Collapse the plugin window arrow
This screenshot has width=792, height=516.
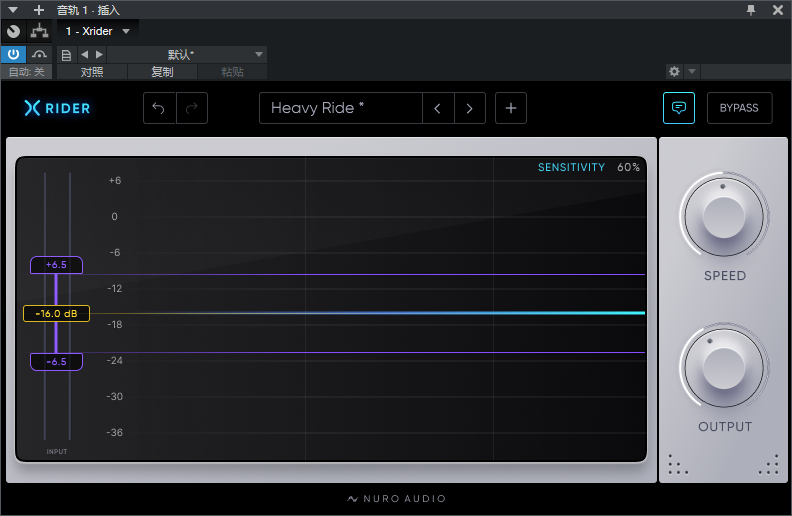(x=13, y=10)
